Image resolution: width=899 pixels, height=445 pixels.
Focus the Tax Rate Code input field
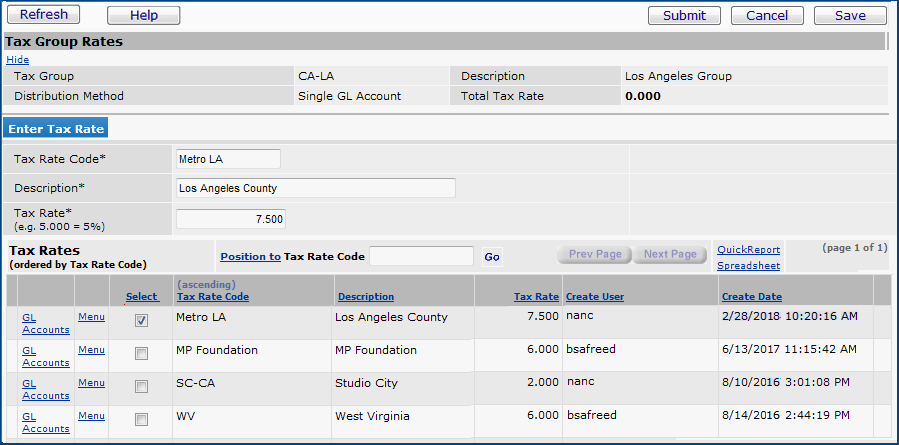coord(227,159)
